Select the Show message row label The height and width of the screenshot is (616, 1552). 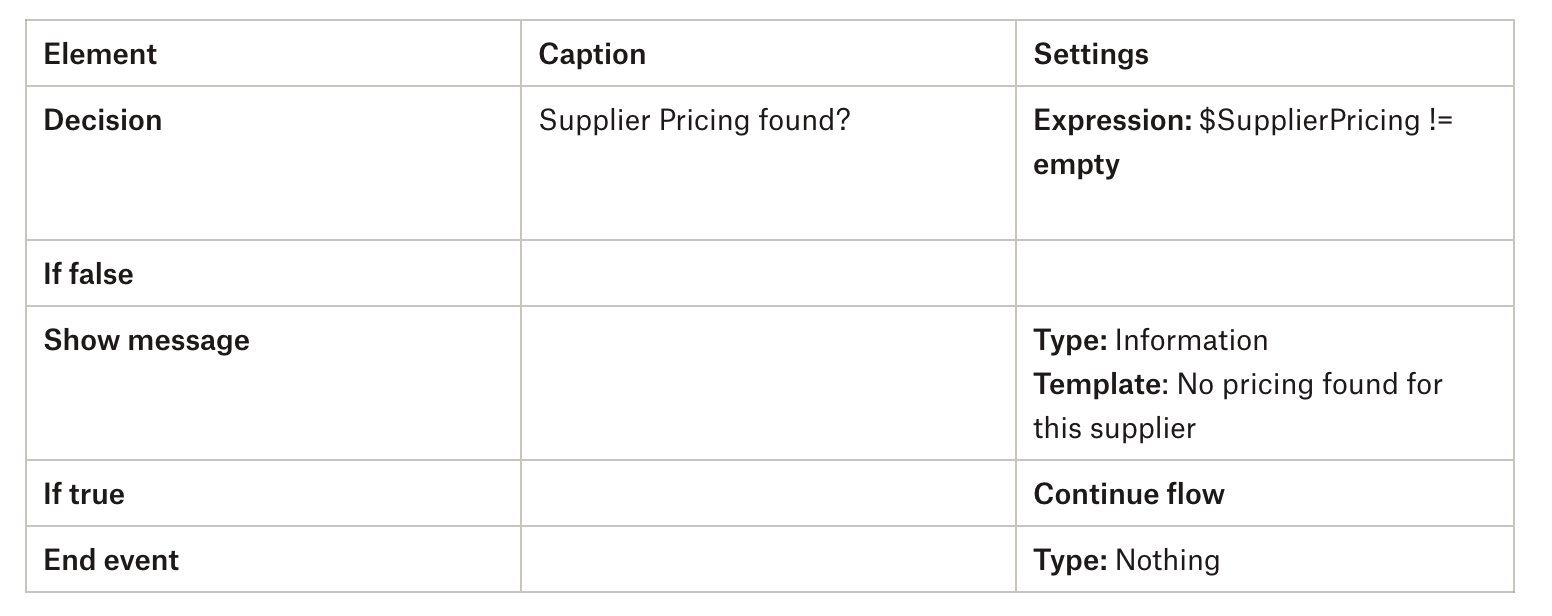(x=146, y=340)
